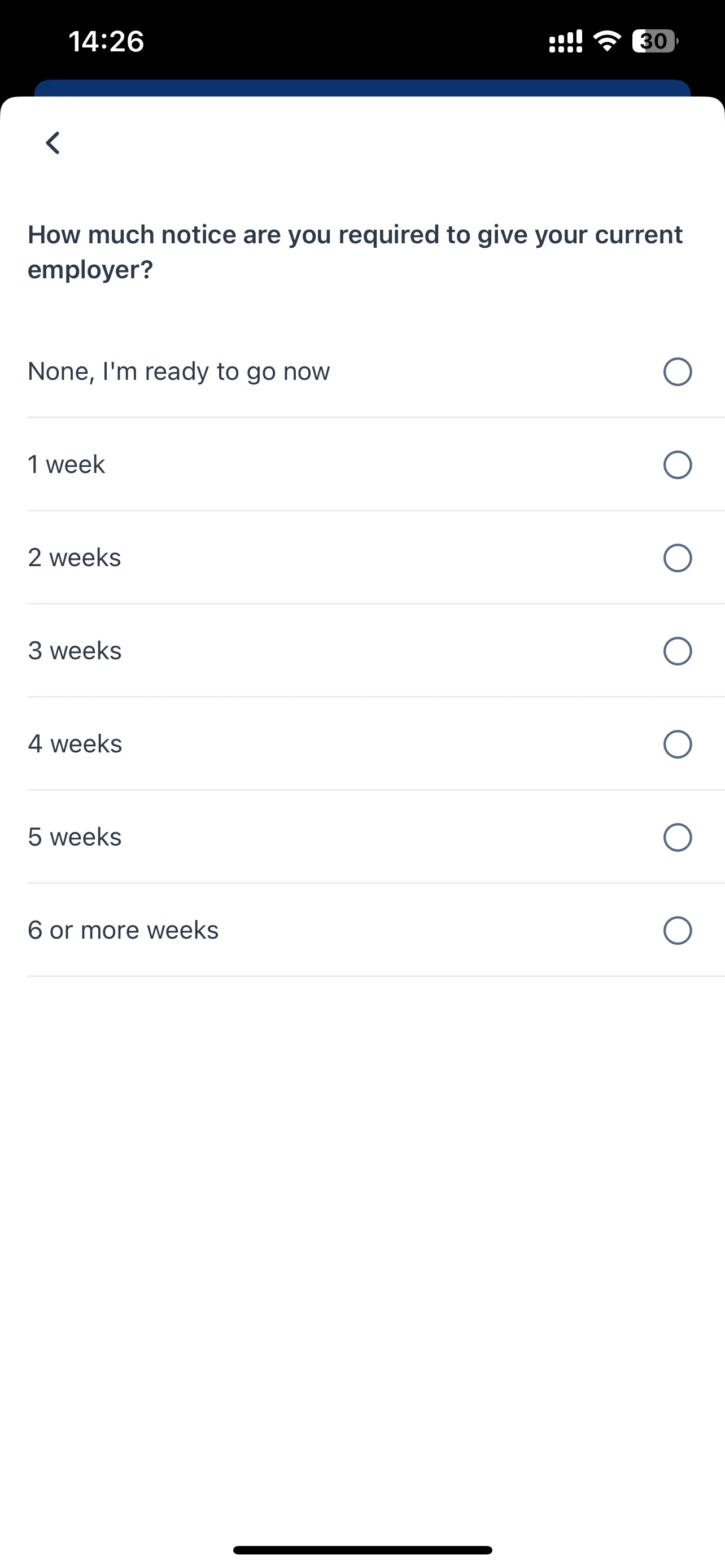Select the 2 weeks radio circle
This screenshot has width=725, height=1568.
(x=677, y=558)
